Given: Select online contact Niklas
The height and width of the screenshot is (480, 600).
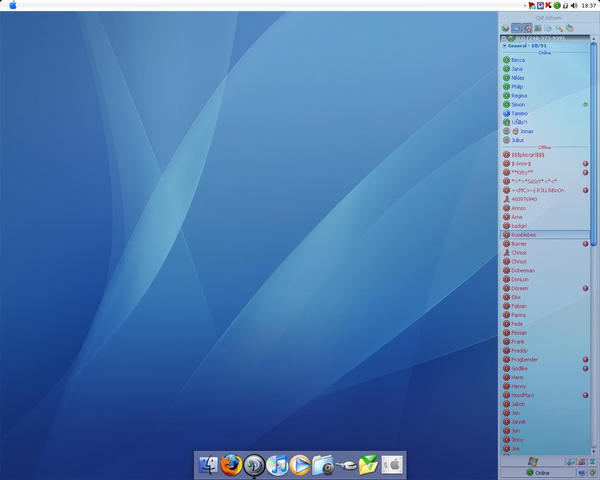Looking at the screenshot, I should [545, 78].
